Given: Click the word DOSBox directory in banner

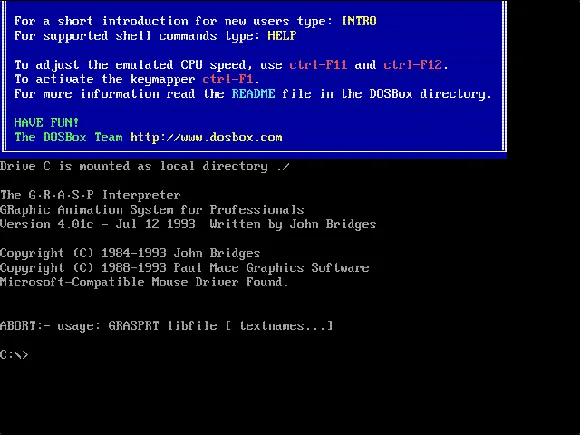Looking at the screenshot, I should point(430,94).
